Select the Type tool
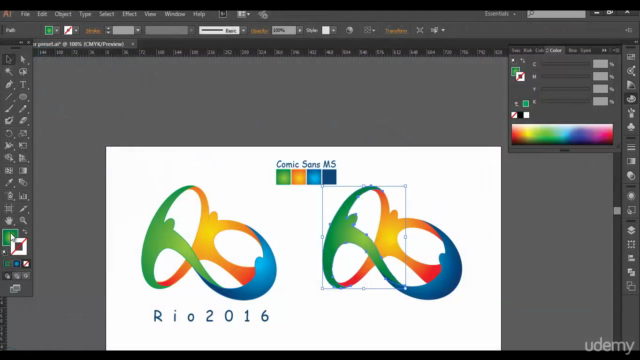 [x=23, y=84]
